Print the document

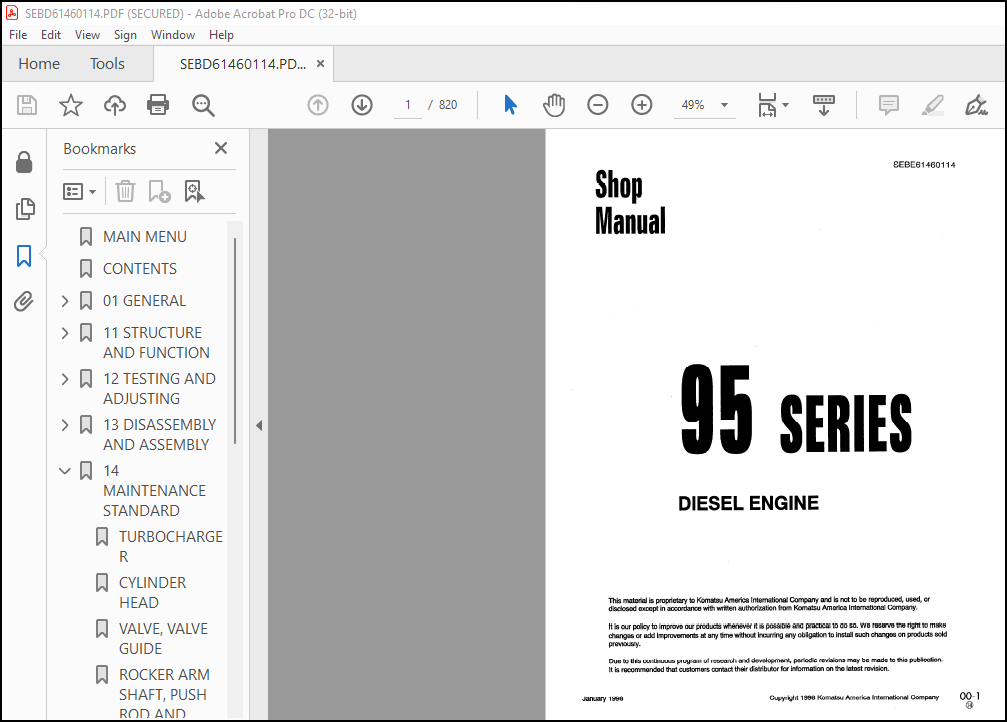pos(158,105)
